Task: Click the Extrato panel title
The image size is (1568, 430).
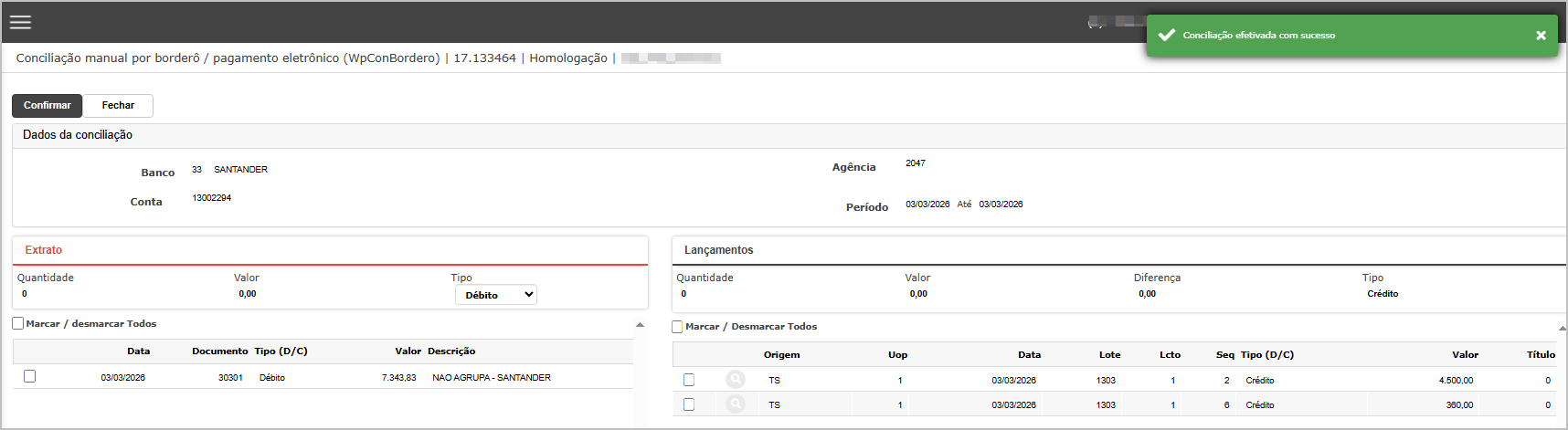Action: [x=44, y=250]
